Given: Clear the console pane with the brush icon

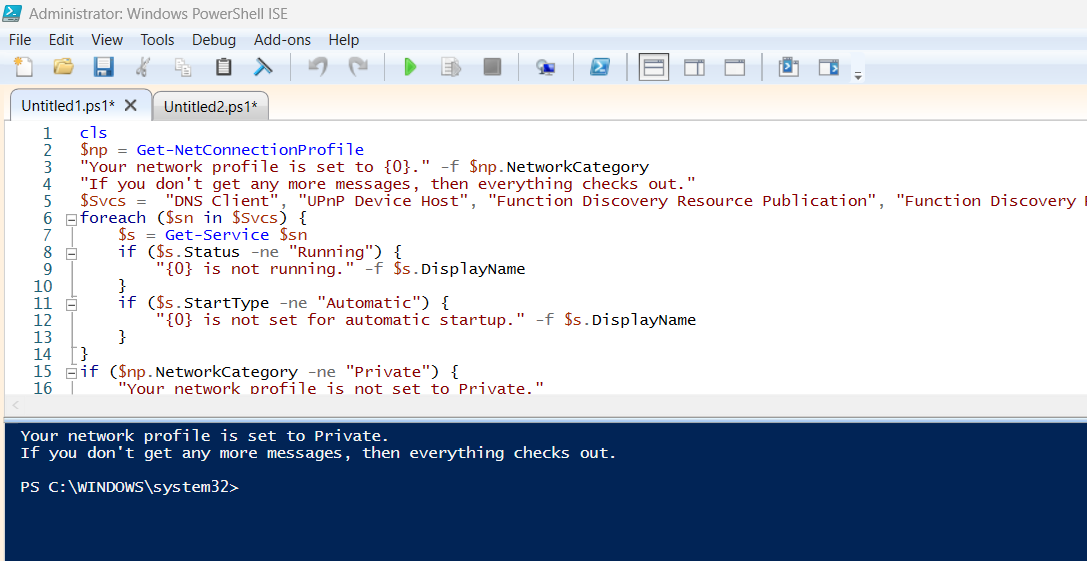Looking at the screenshot, I should [x=263, y=67].
